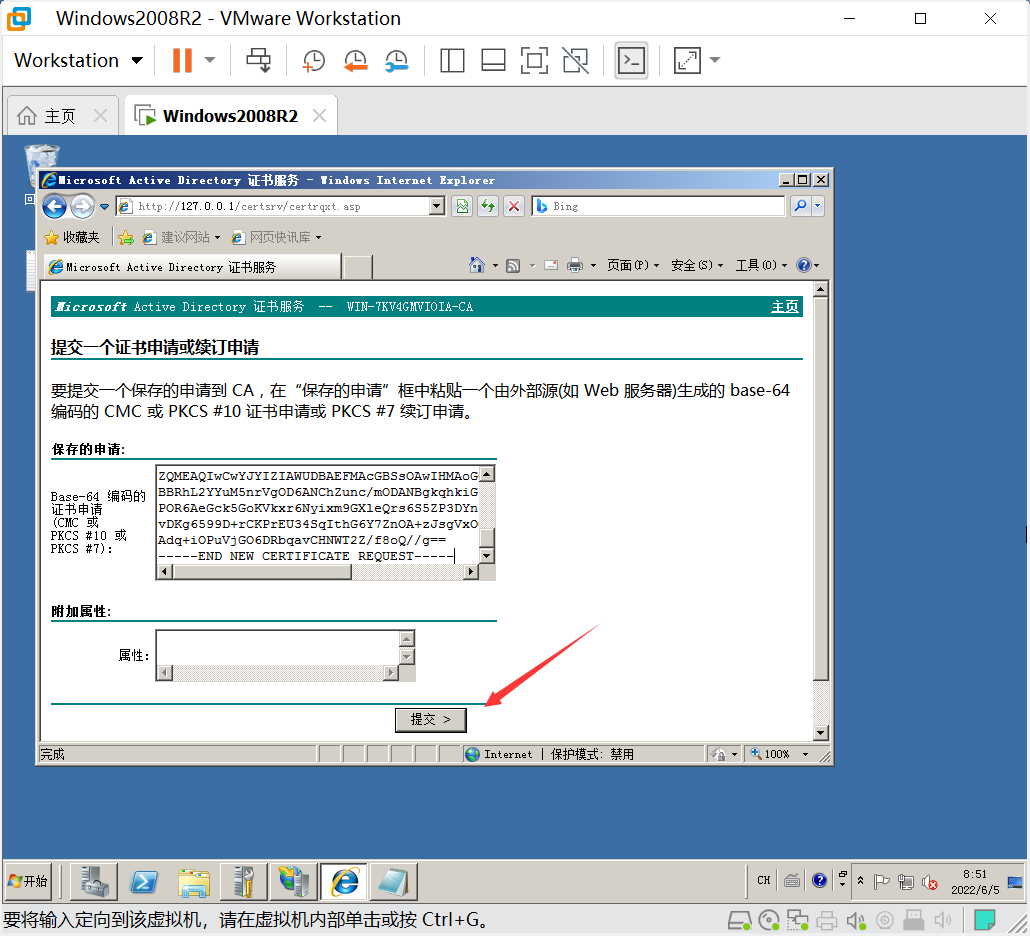
Task: Go back in Internet Explorer
Action: point(55,206)
